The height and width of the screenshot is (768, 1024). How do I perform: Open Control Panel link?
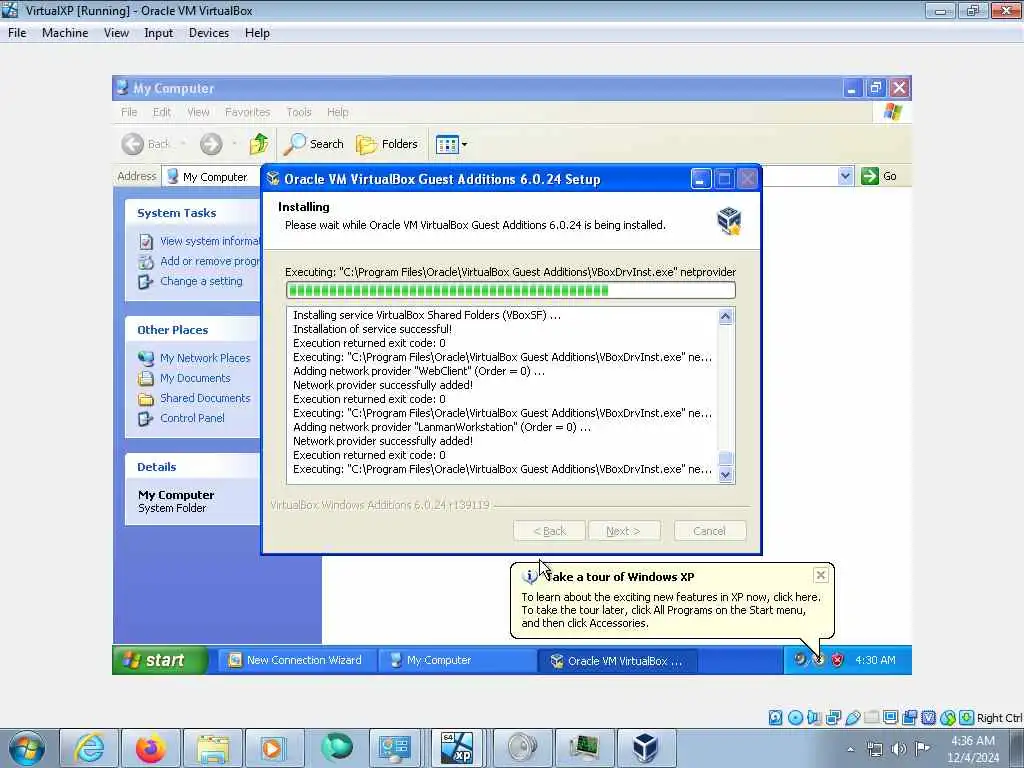click(192, 418)
